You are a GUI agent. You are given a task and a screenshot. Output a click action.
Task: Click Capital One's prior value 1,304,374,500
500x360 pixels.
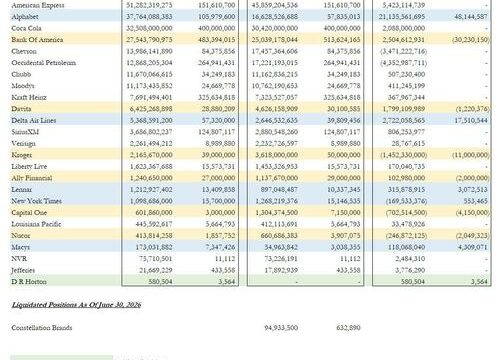click(x=277, y=213)
